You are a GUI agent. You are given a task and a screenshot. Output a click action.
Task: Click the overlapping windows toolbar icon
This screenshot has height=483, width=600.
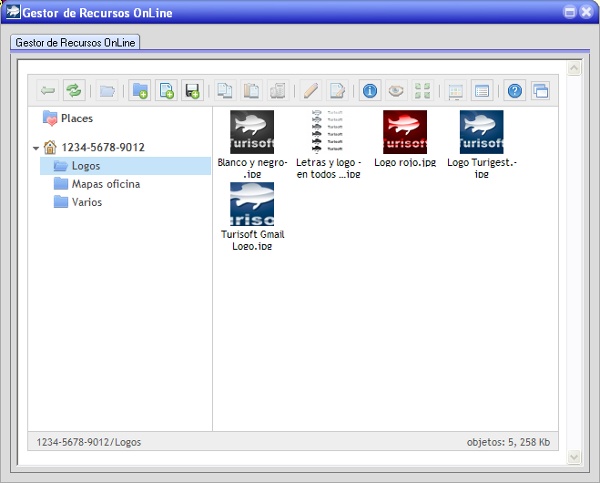click(x=541, y=91)
